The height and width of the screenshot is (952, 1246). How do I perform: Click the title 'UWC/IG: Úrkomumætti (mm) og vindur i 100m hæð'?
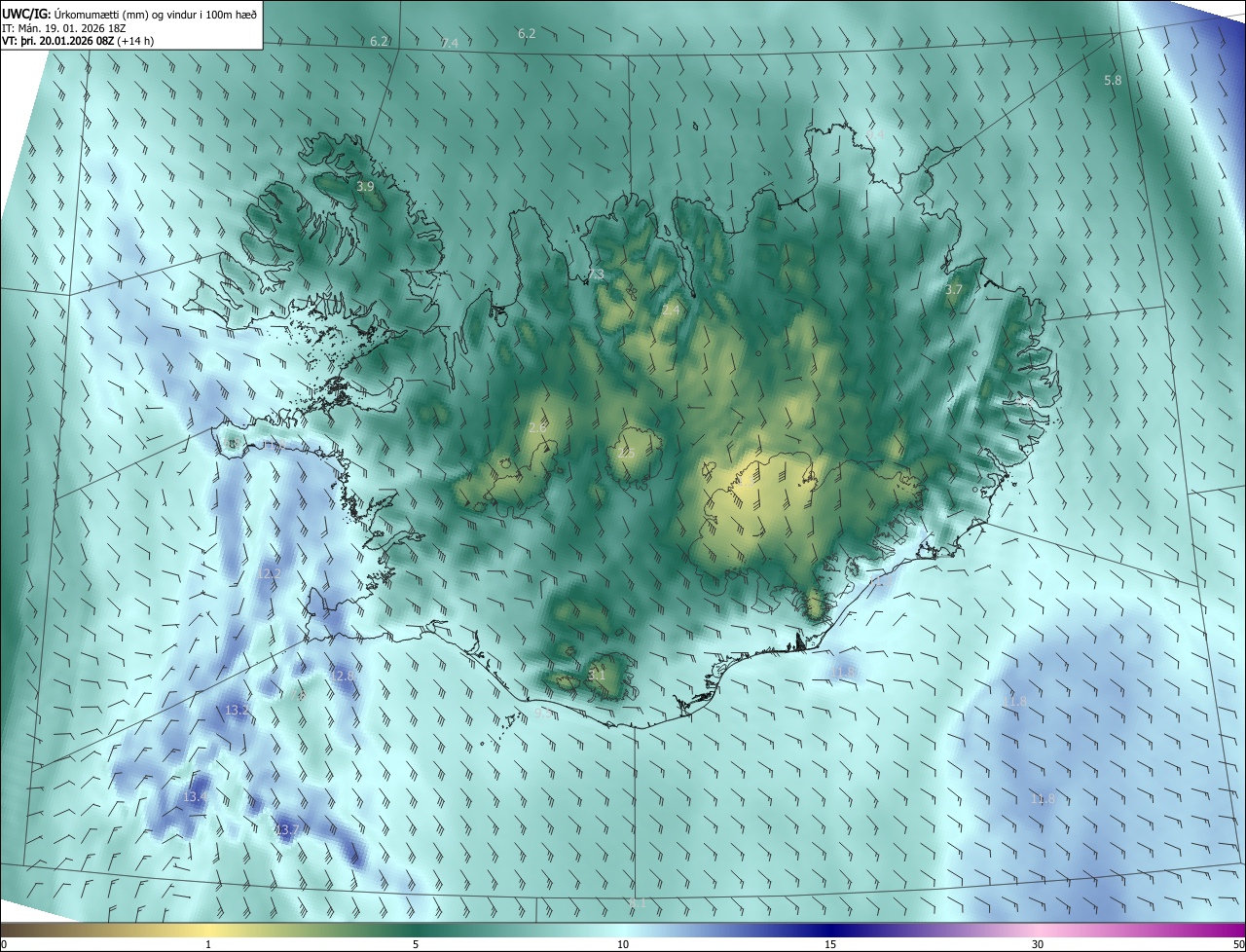[129, 13]
